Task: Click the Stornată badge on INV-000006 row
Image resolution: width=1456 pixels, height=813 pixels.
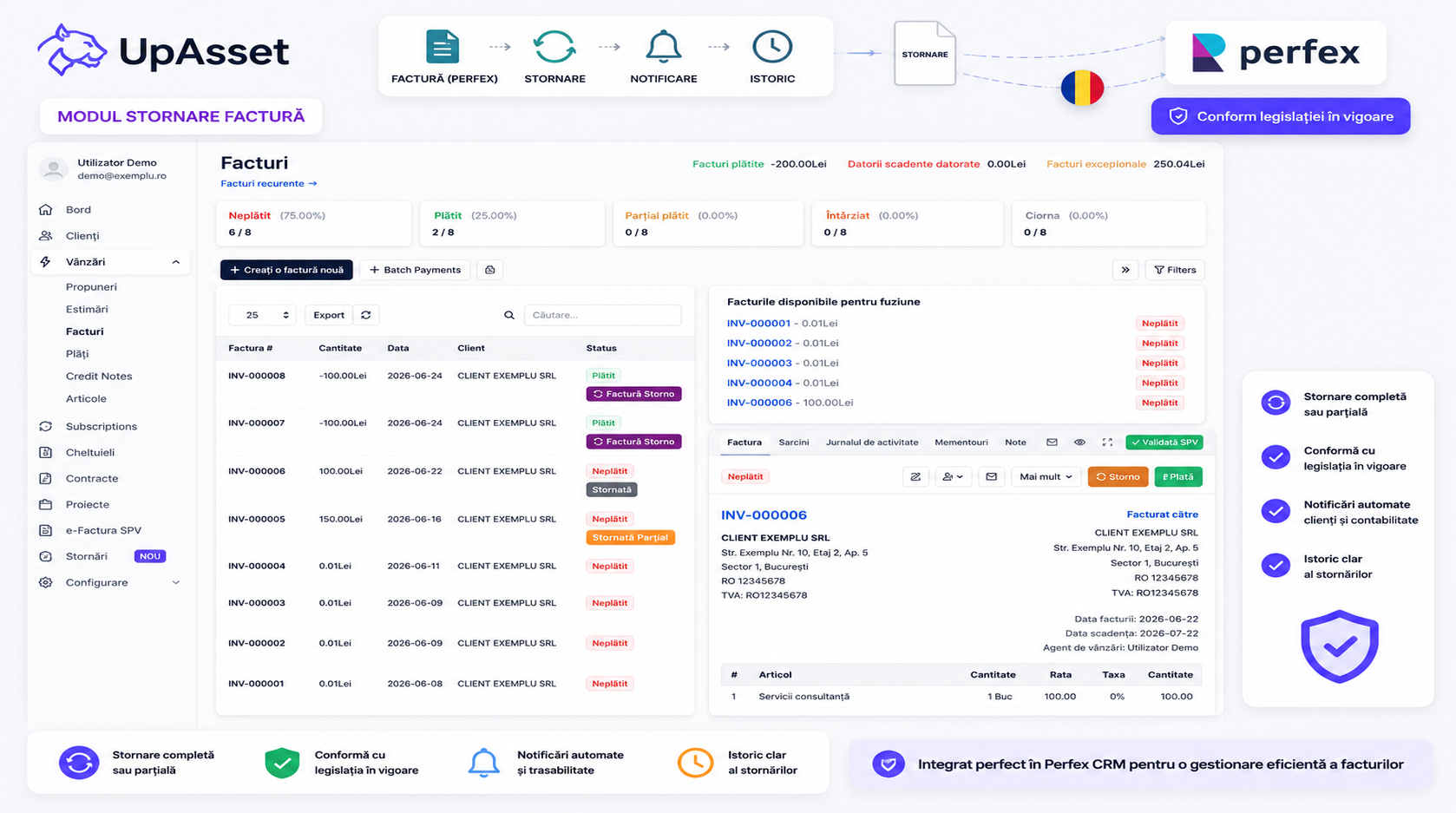Action: pyautogui.click(x=612, y=490)
